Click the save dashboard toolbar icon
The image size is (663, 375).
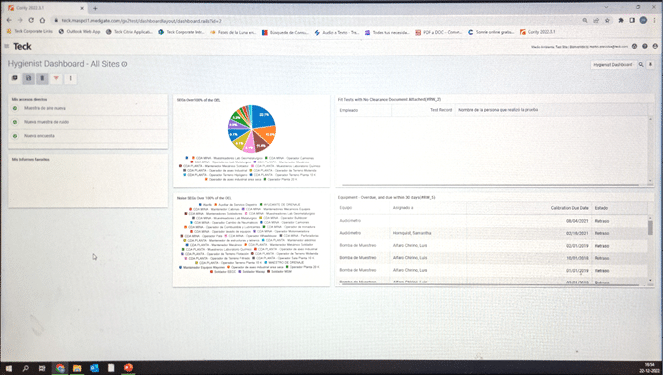pyautogui.click(x=29, y=78)
